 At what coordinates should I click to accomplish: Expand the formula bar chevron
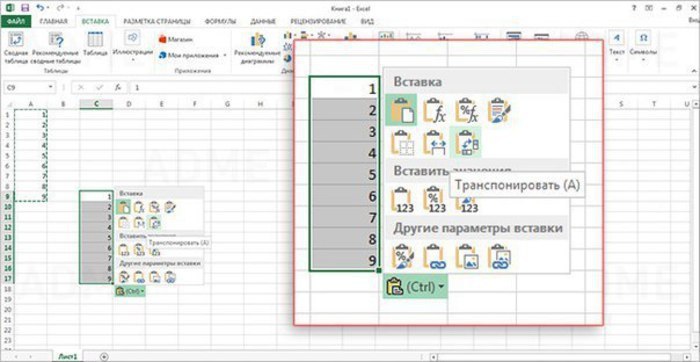[693, 87]
